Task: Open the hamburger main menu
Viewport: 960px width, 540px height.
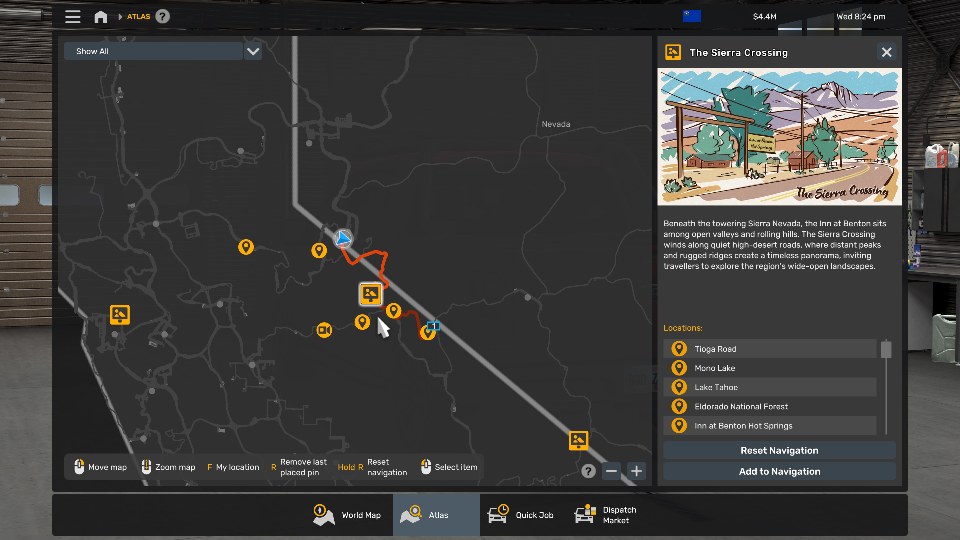Action: tap(73, 17)
